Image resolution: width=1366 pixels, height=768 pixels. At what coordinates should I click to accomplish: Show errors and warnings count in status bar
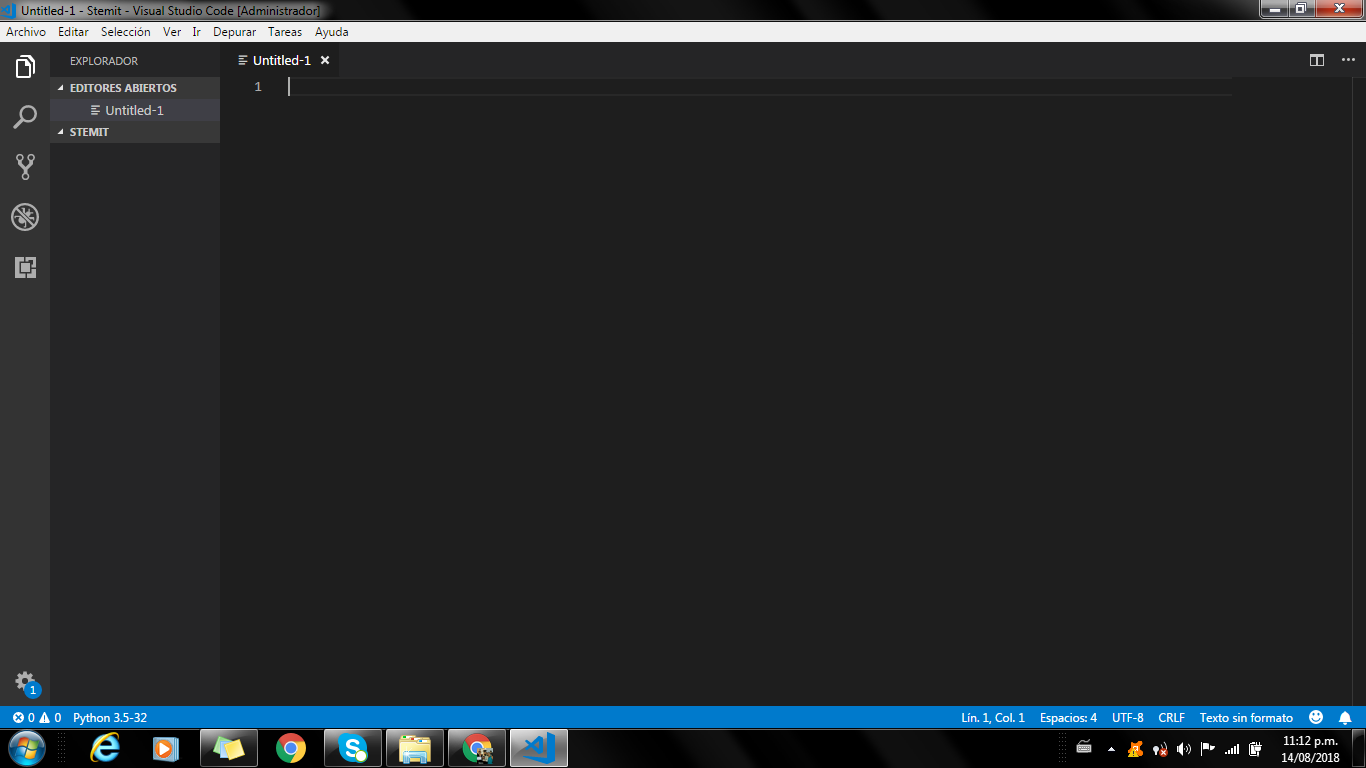coord(37,718)
